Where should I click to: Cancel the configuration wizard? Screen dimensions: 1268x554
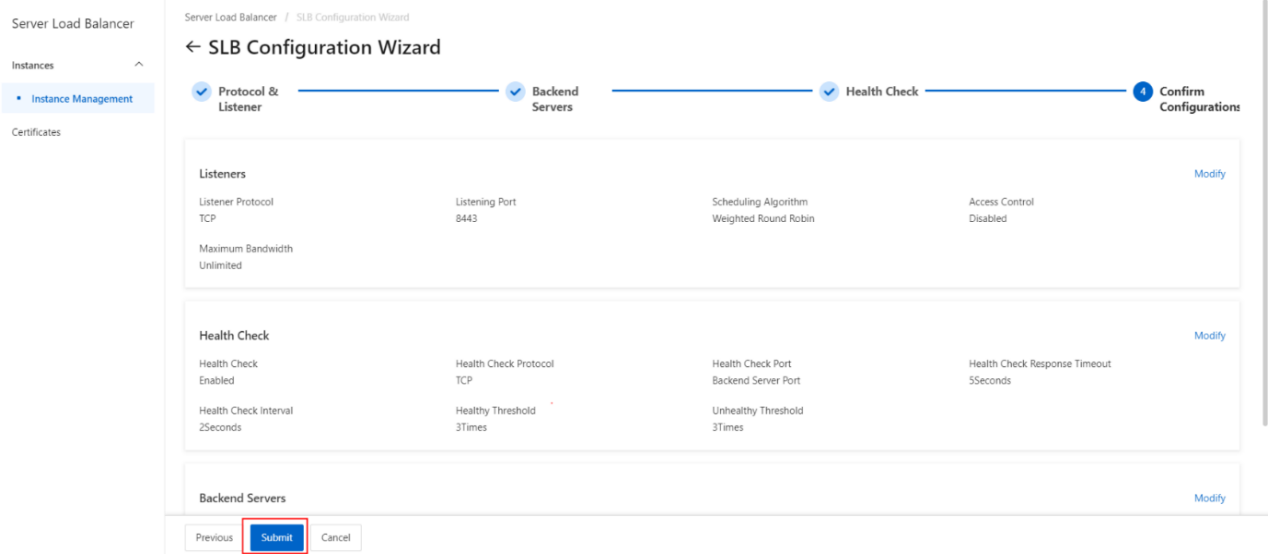coord(336,538)
